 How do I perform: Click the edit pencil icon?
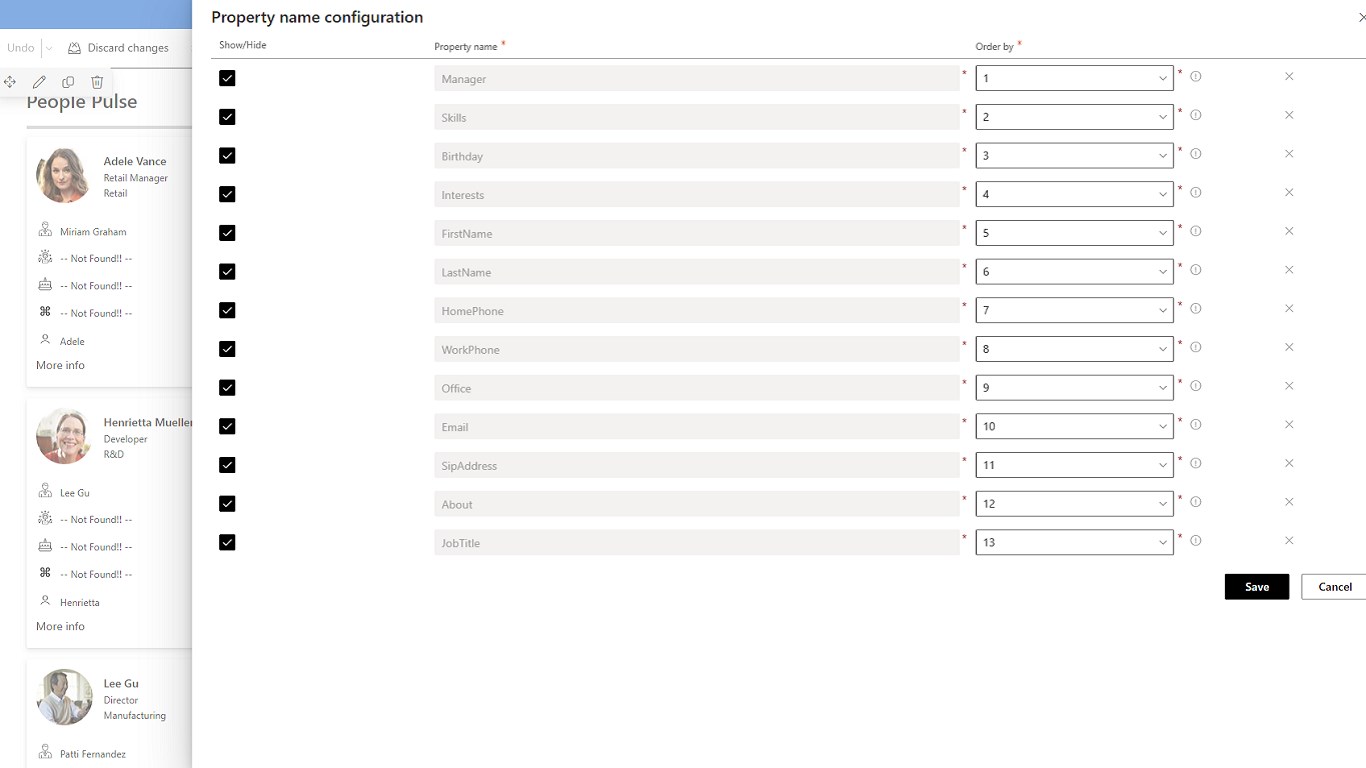pos(39,82)
